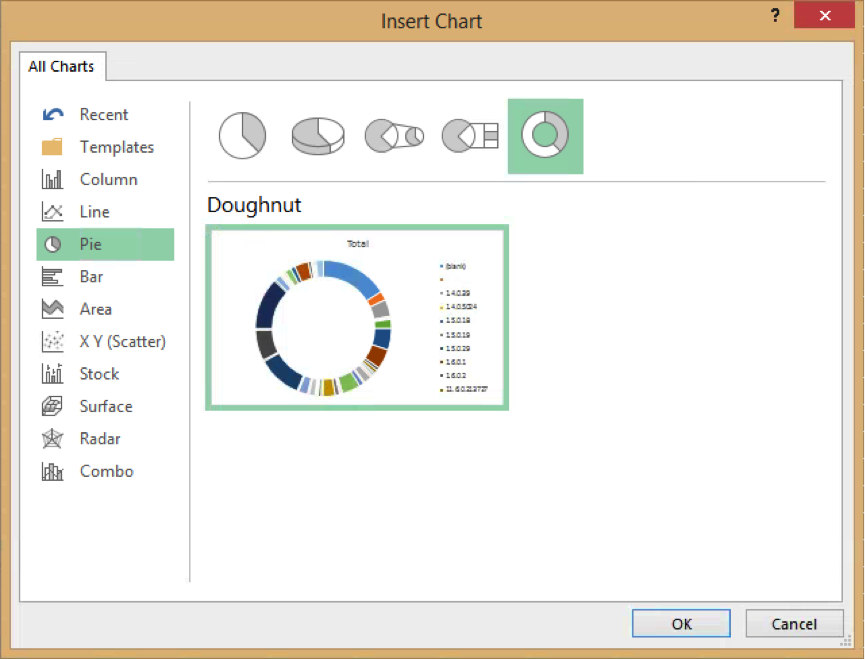
Task: Select the Surface chart category
Action: [105, 406]
